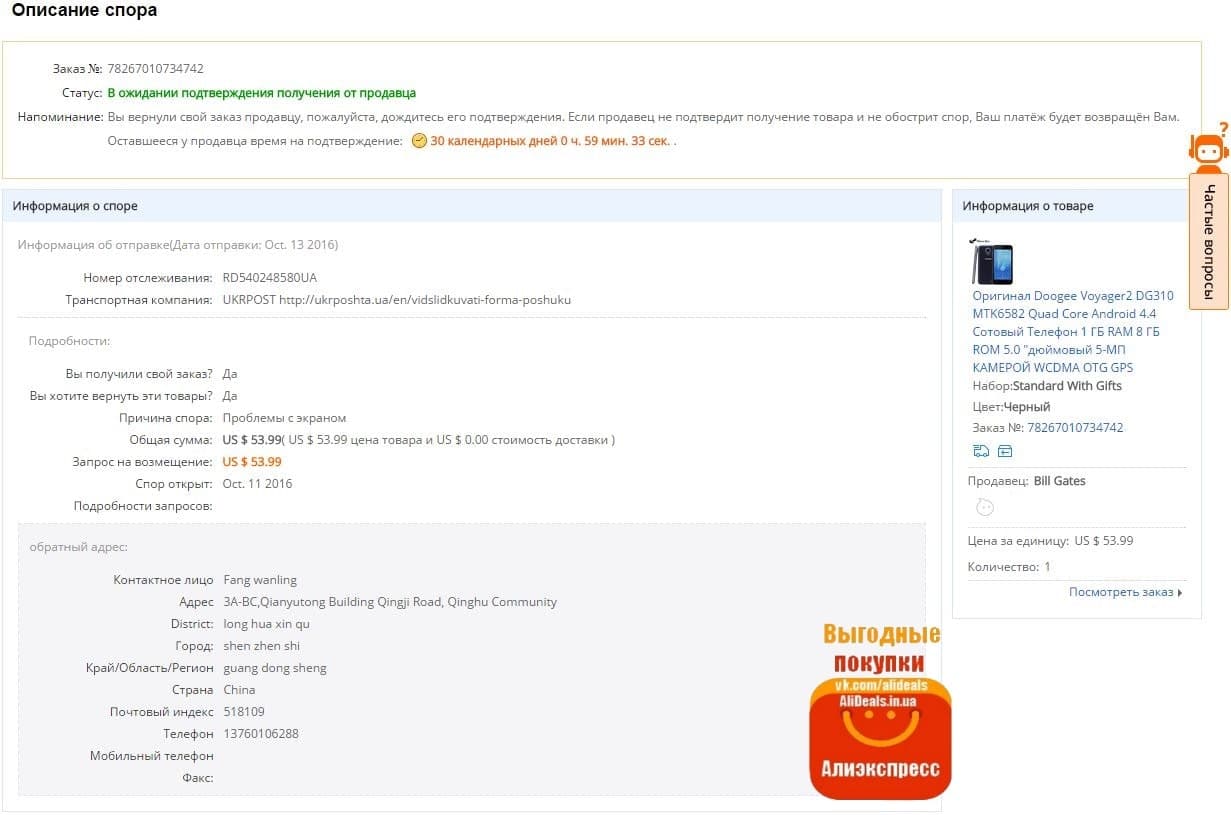Click the seller name Bill Gates
Screen dimensions: 1231x815
pos(1059,481)
